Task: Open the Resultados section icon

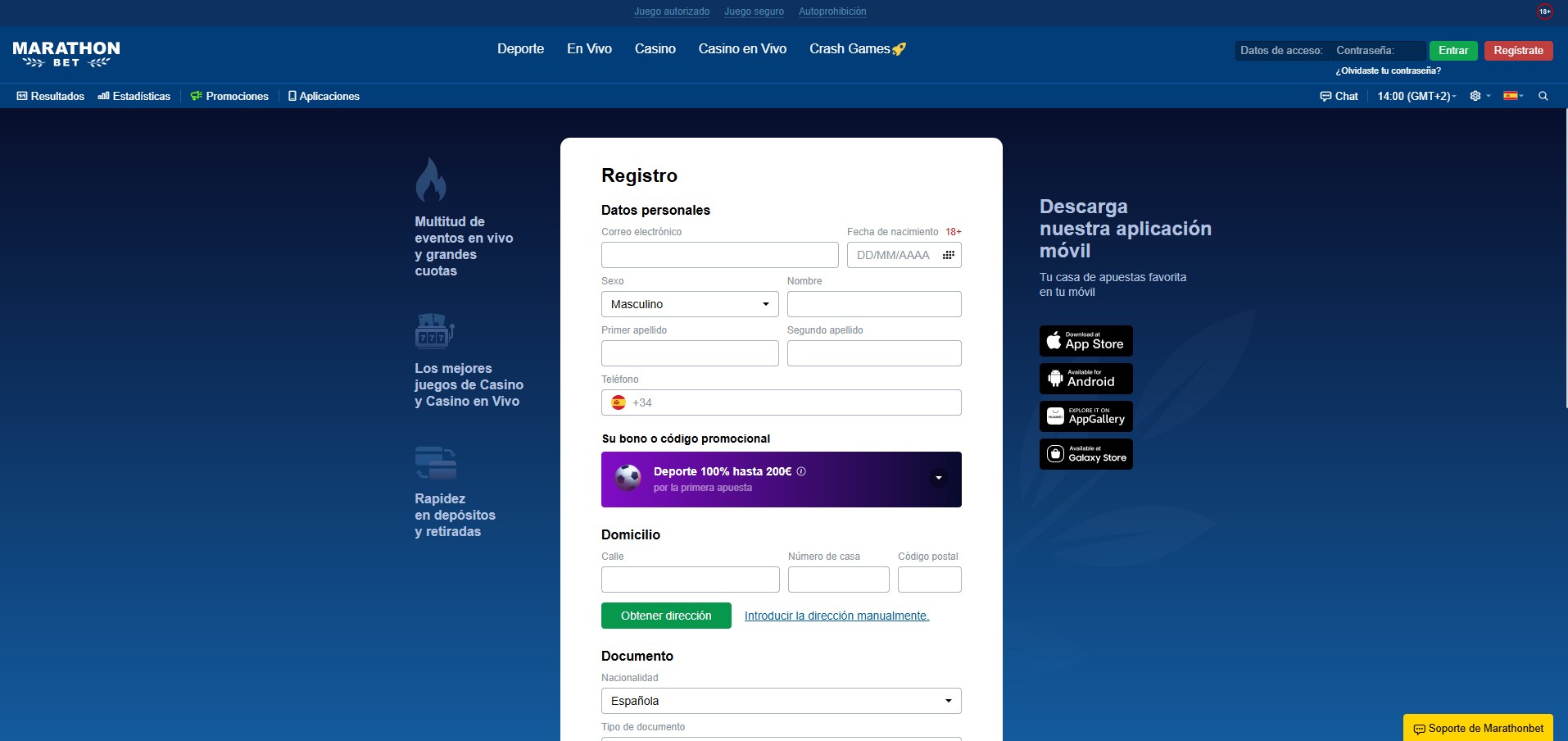Action: (x=20, y=96)
